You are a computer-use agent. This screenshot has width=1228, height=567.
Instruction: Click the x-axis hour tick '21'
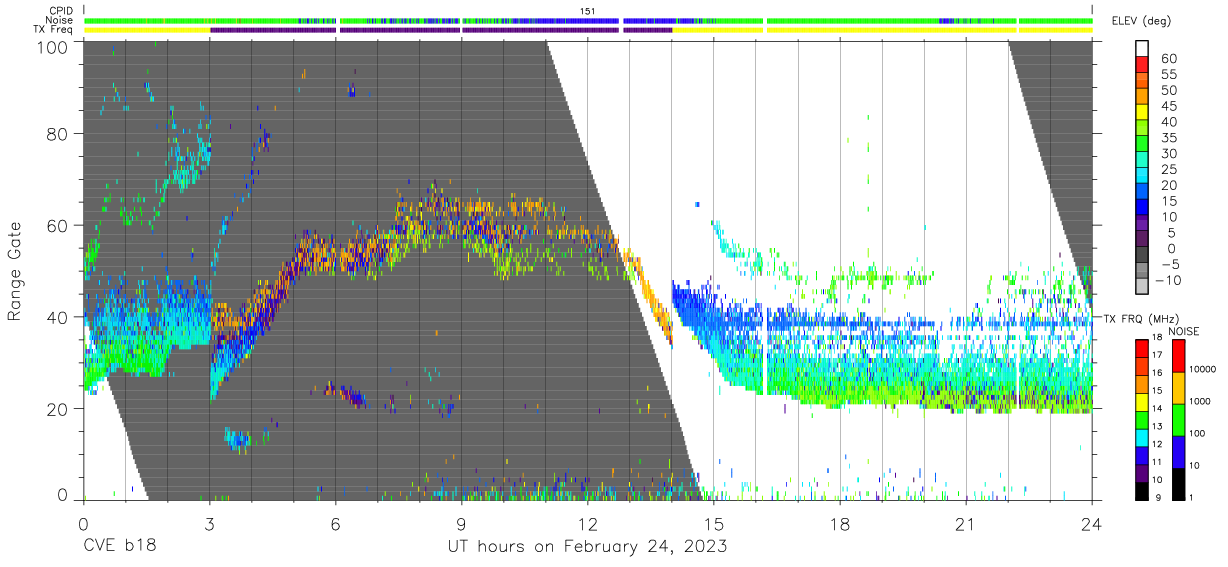965,523
